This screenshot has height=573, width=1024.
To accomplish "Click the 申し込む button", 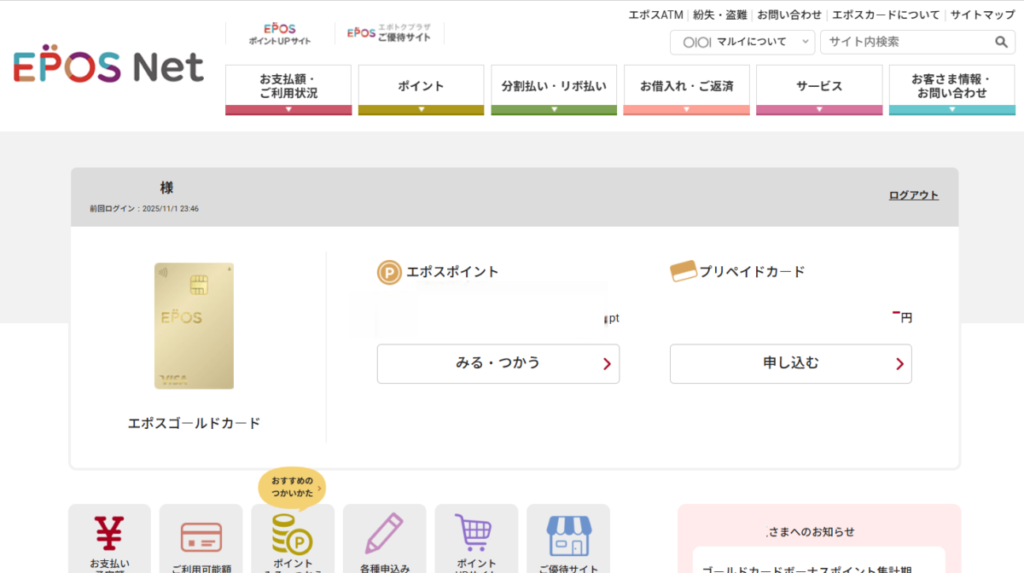I will (x=791, y=363).
